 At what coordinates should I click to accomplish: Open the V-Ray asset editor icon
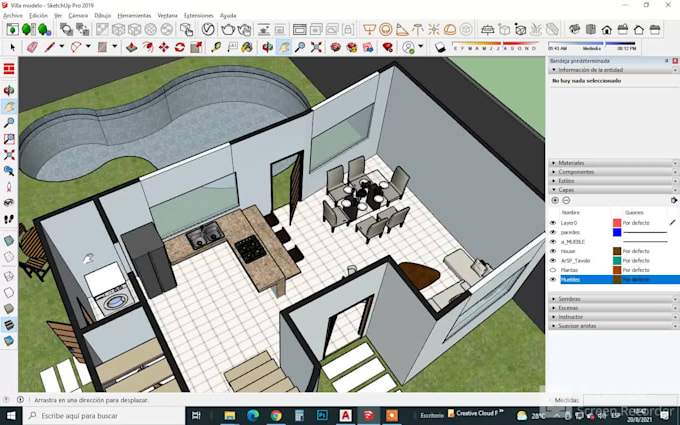[208, 29]
